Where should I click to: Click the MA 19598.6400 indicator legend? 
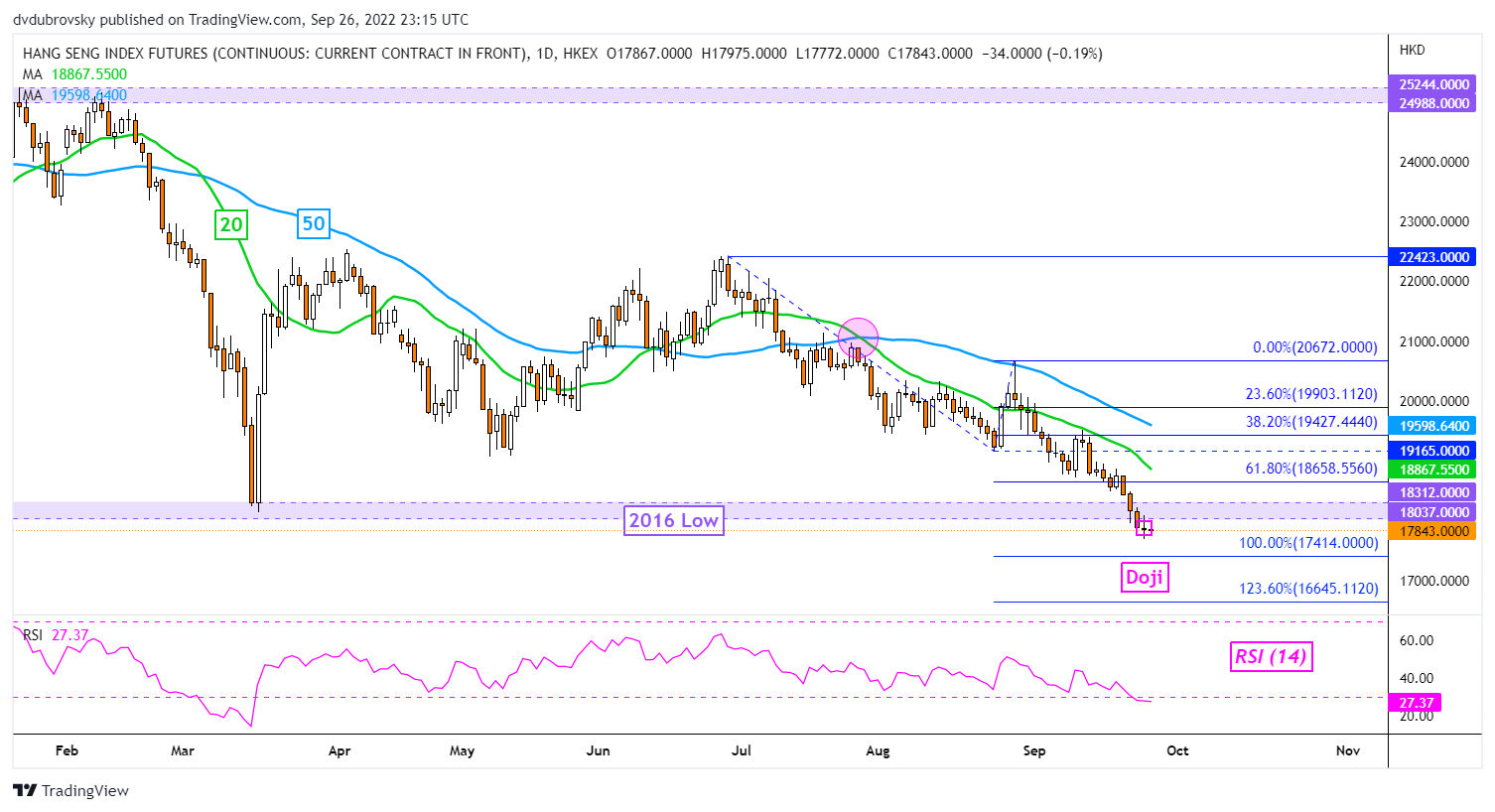point(74,95)
